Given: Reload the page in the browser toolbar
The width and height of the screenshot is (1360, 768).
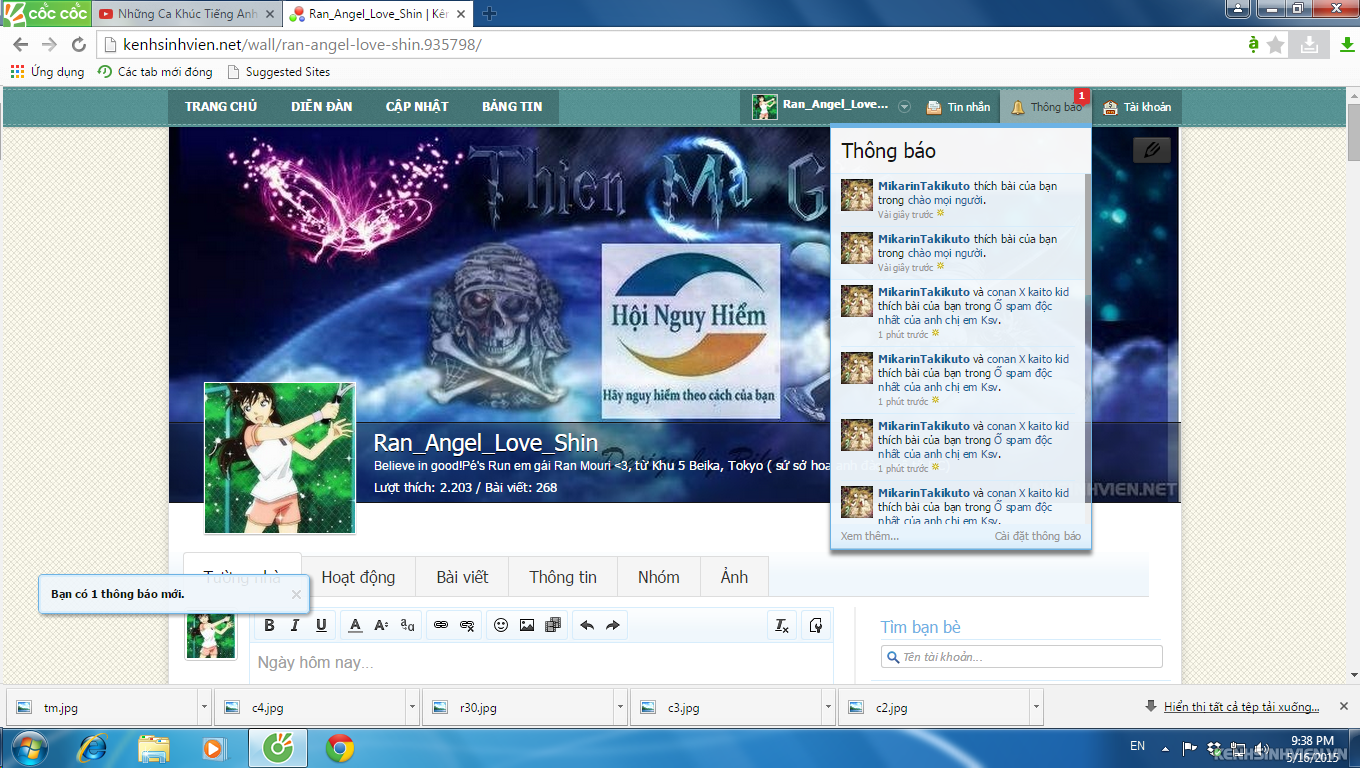Looking at the screenshot, I should [x=79, y=45].
